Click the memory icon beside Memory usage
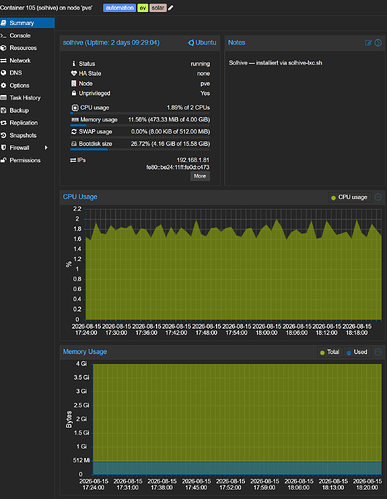The width and height of the screenshot is (387, 499). (75, 119)
